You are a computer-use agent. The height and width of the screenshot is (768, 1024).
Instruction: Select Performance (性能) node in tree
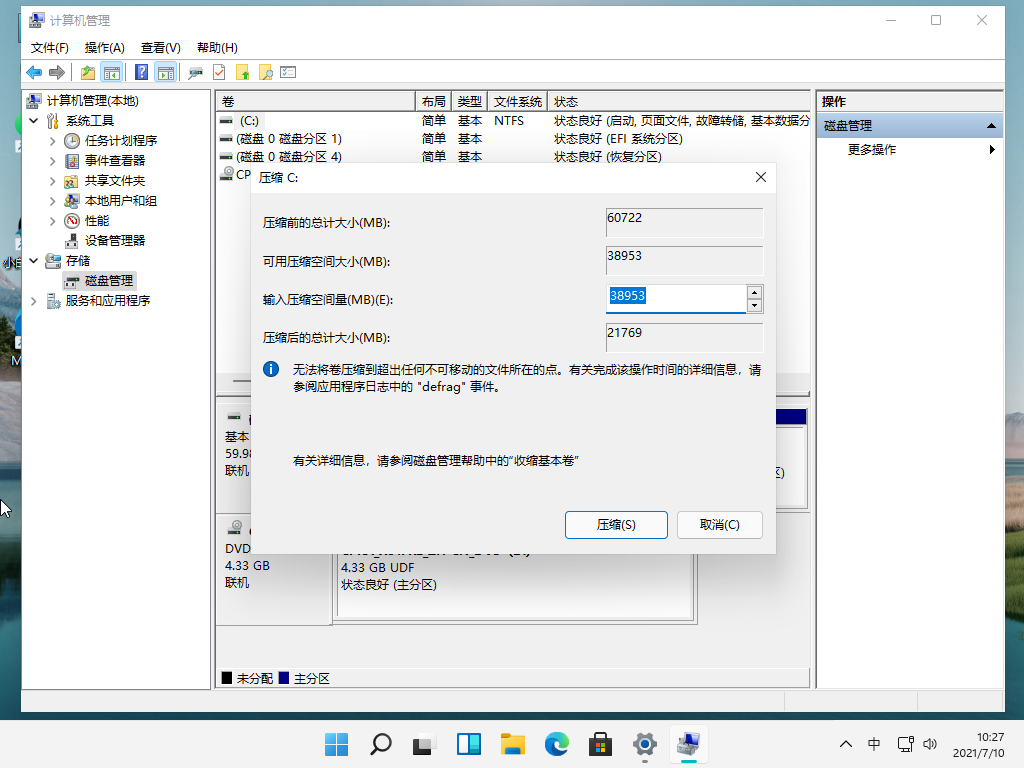coord(97,221)
